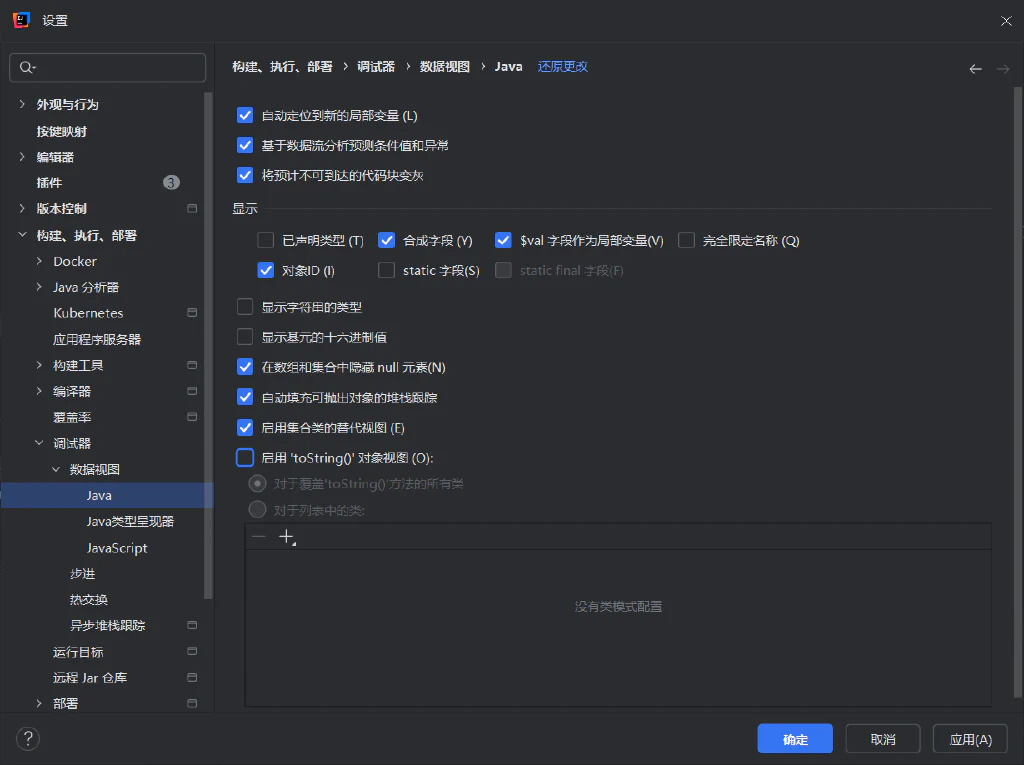
Task: Click the search magnifier icon in settings
Action: (x=27, y=67)
